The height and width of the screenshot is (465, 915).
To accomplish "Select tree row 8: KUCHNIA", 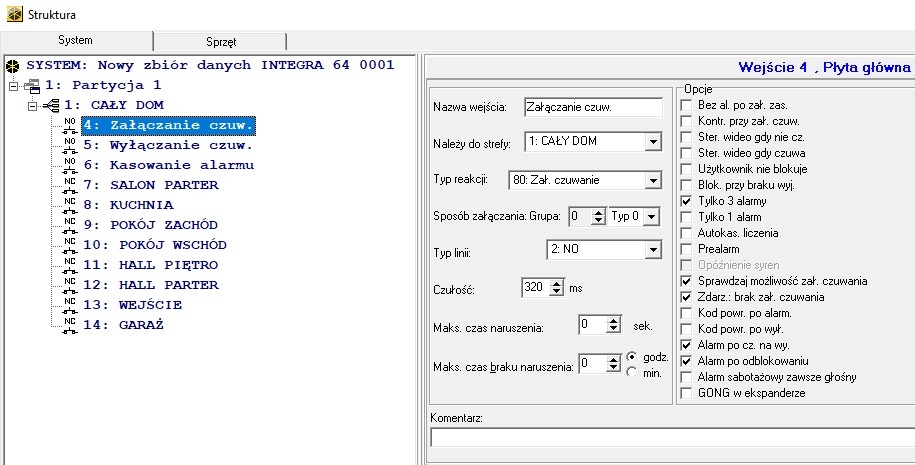I will point(128,205).
